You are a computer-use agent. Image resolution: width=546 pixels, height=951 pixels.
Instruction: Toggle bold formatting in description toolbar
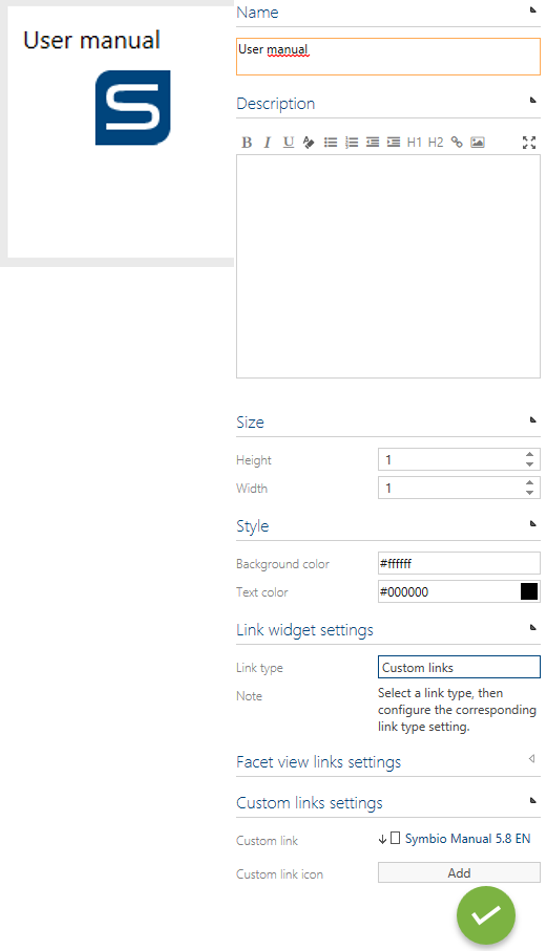pyautogui.click(x=246, y=143)
